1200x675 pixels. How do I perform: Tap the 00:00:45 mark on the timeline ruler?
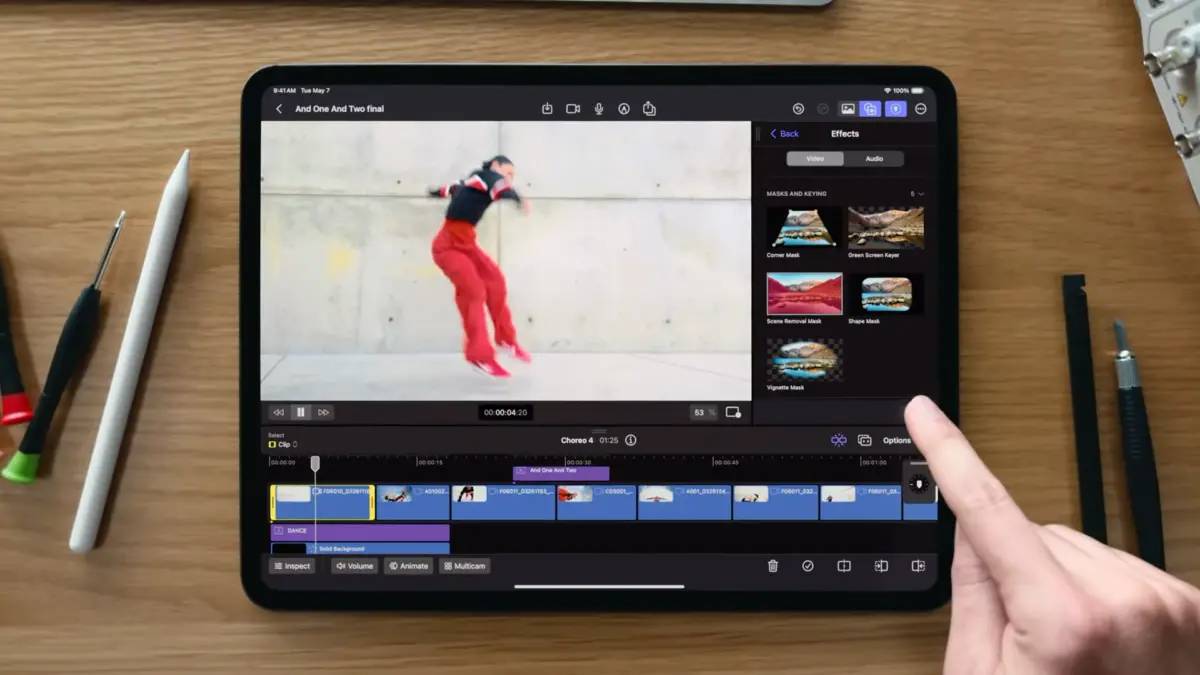pos(726,462)
